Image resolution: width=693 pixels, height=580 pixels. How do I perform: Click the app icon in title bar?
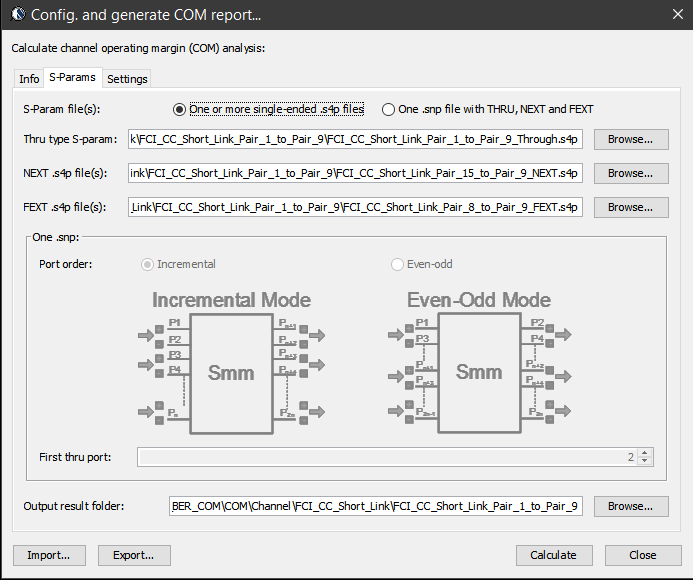pyautogui.click(x=17, y=15)
